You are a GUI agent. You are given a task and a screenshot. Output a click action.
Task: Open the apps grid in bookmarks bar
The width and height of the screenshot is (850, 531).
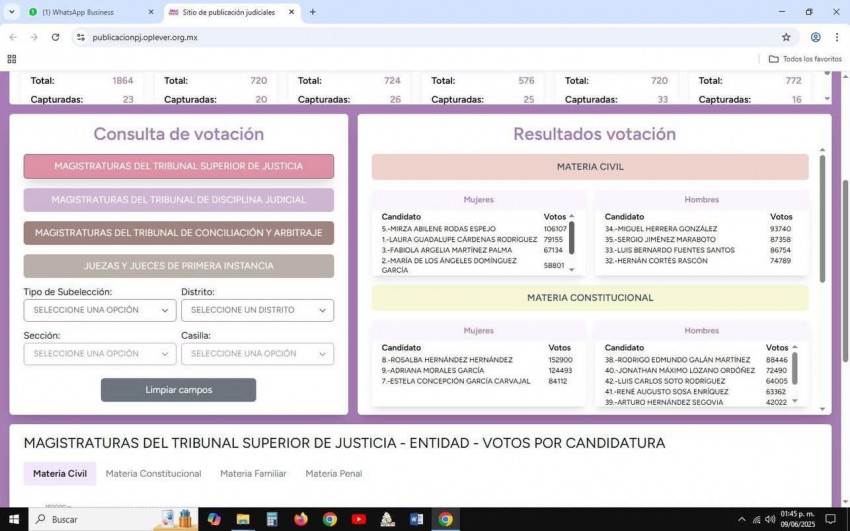point(12,59)
